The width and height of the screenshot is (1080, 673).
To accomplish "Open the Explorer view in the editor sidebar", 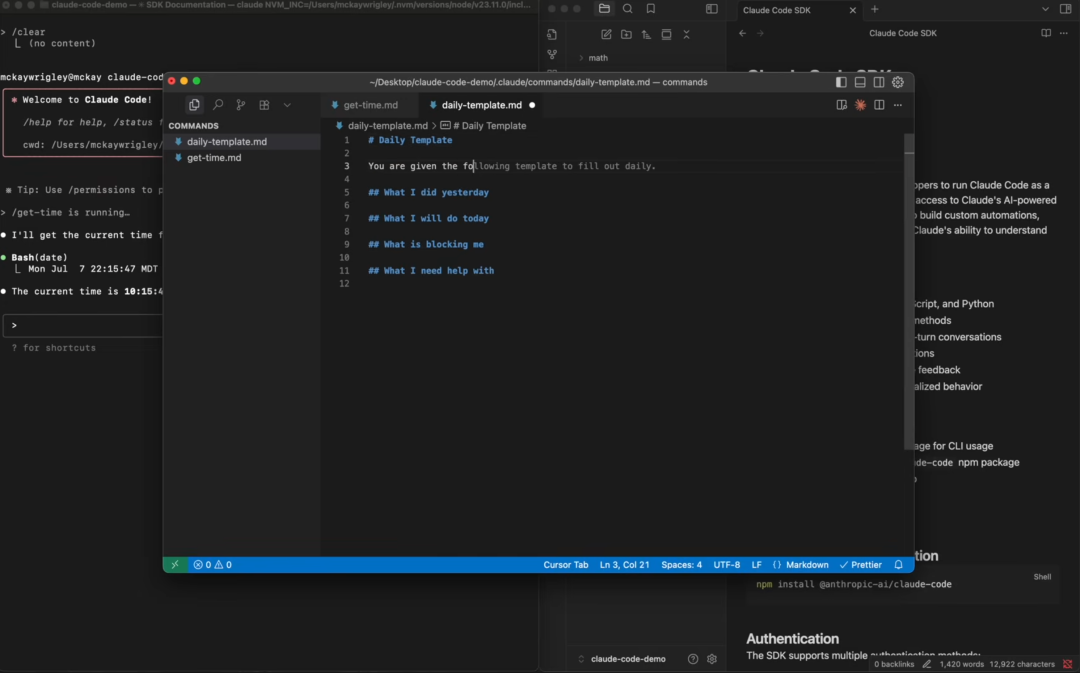I will click(x=194, y=105).
